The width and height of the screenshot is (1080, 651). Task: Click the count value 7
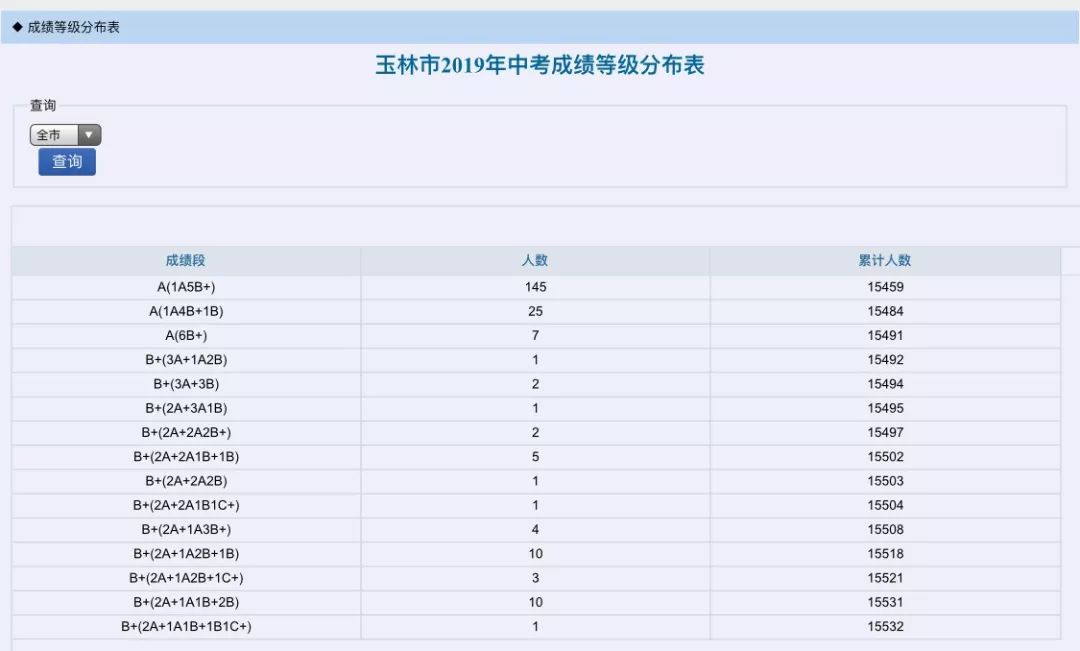pyautogui.click(x=535, y=335)
